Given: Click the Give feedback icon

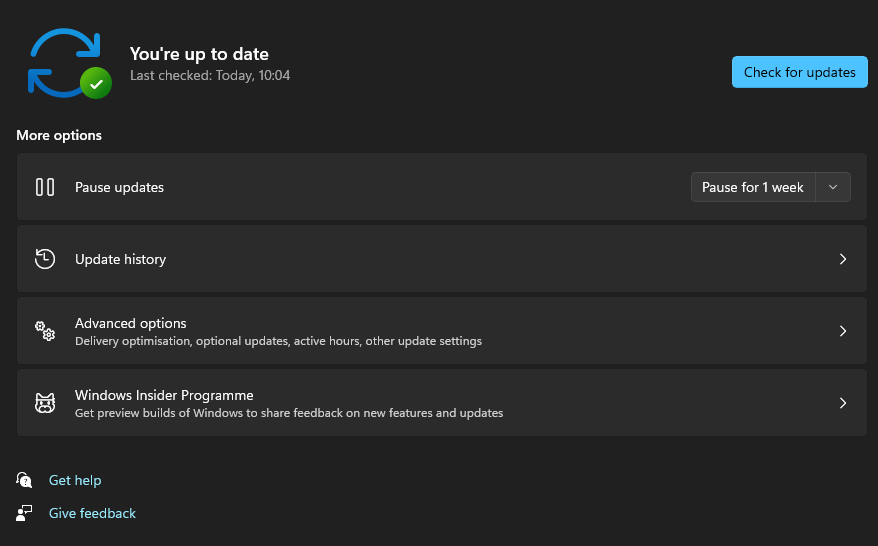Looking at the screenshot, I should (x=25, y=513).
